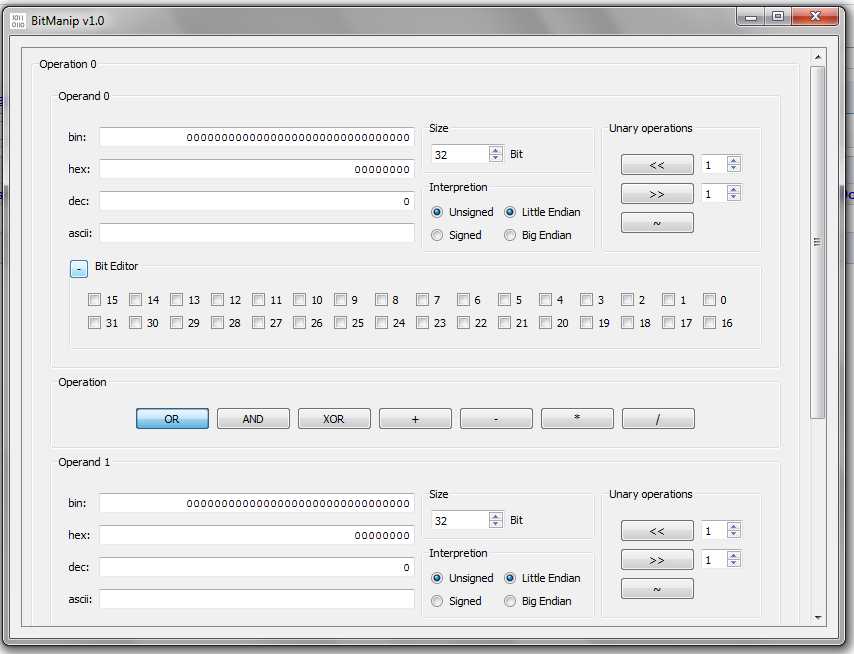The width and height of the screenshot is (854, 654).
Task: Toggle bit 0 checkbox
Action: click(709, 300)
